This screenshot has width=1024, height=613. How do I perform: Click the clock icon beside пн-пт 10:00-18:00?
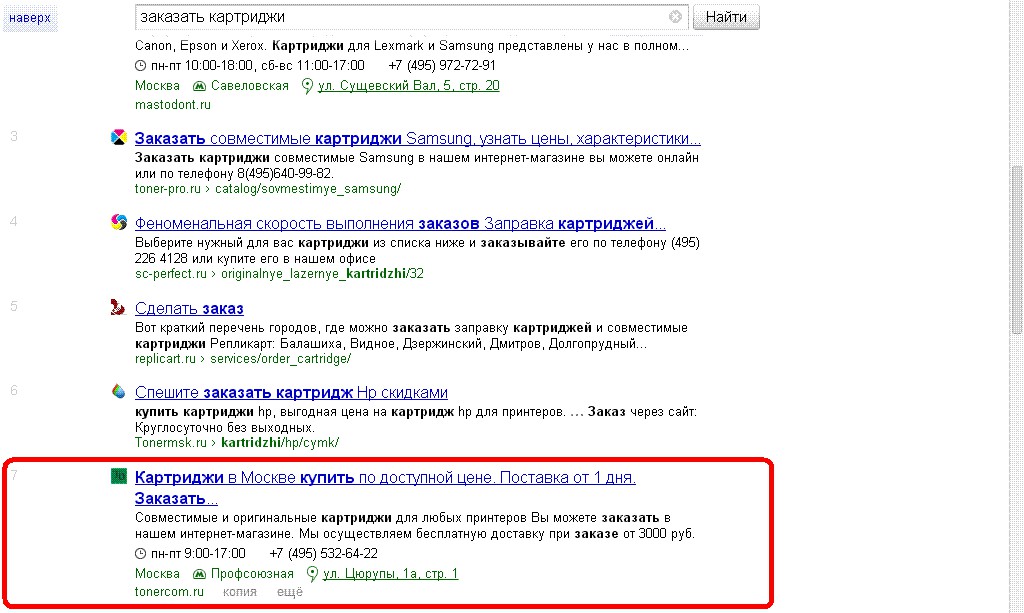140,65
